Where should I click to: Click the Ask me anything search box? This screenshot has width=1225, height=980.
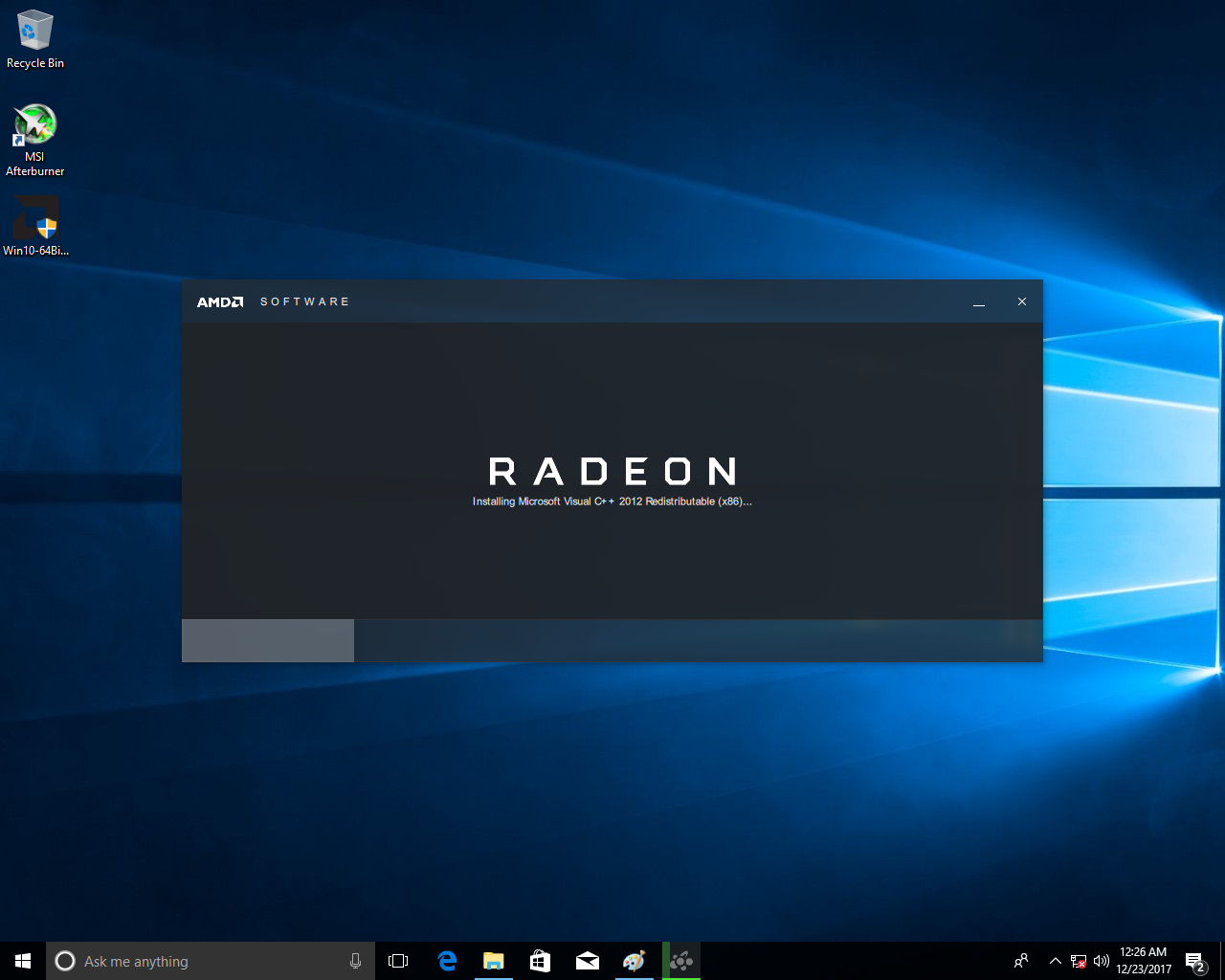tap(201, 961)
